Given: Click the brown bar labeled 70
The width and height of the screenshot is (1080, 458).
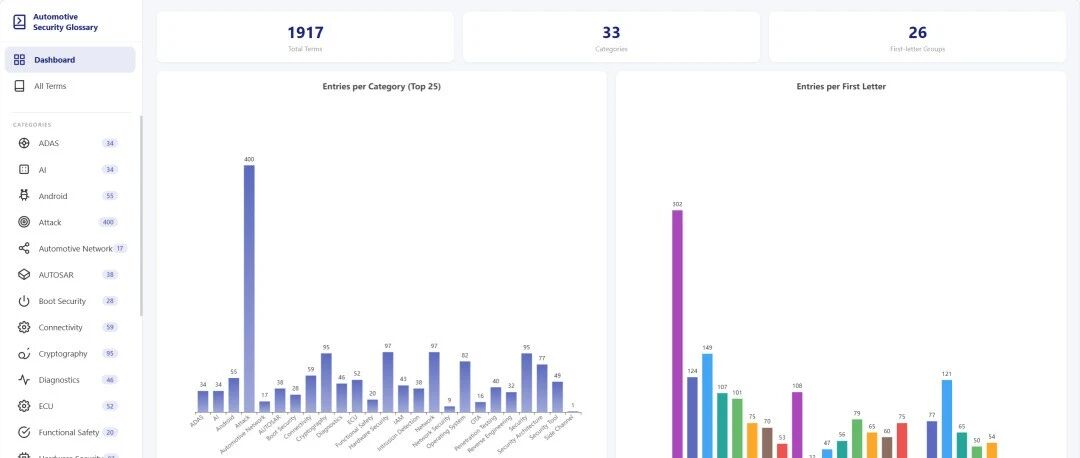Looking at the screenshot, I should [767, 443].
